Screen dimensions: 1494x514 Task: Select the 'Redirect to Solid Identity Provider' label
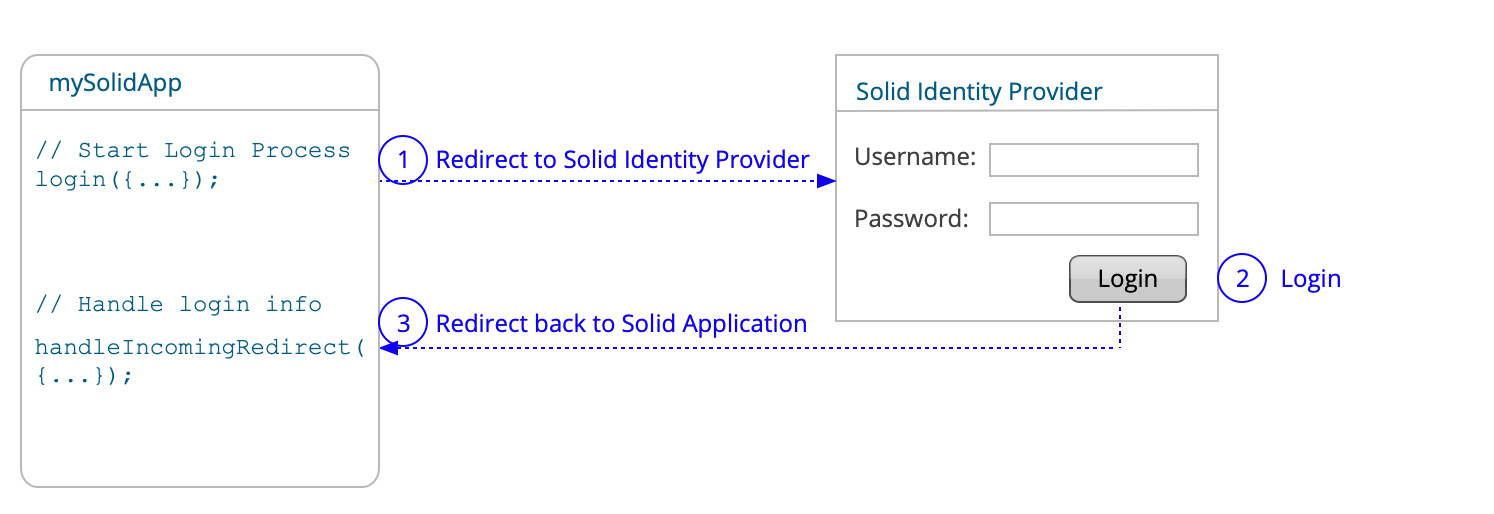tap(622, 160)
